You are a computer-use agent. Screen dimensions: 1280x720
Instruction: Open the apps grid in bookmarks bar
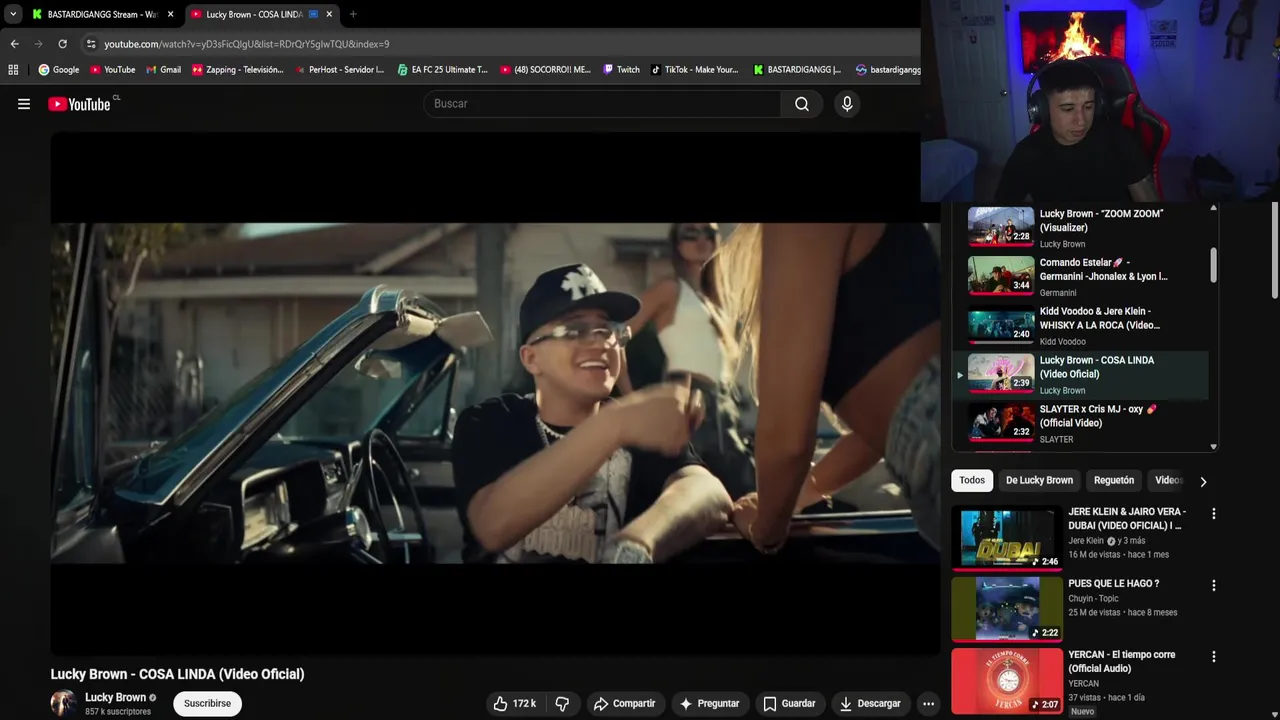[13, 70]
